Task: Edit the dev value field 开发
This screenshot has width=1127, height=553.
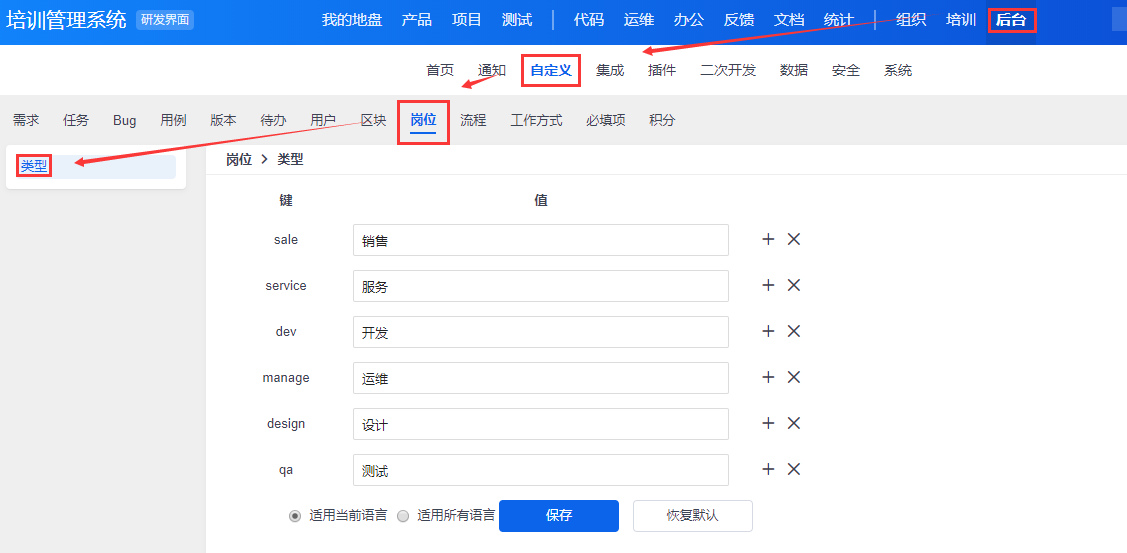Action: tap(540, 332)
